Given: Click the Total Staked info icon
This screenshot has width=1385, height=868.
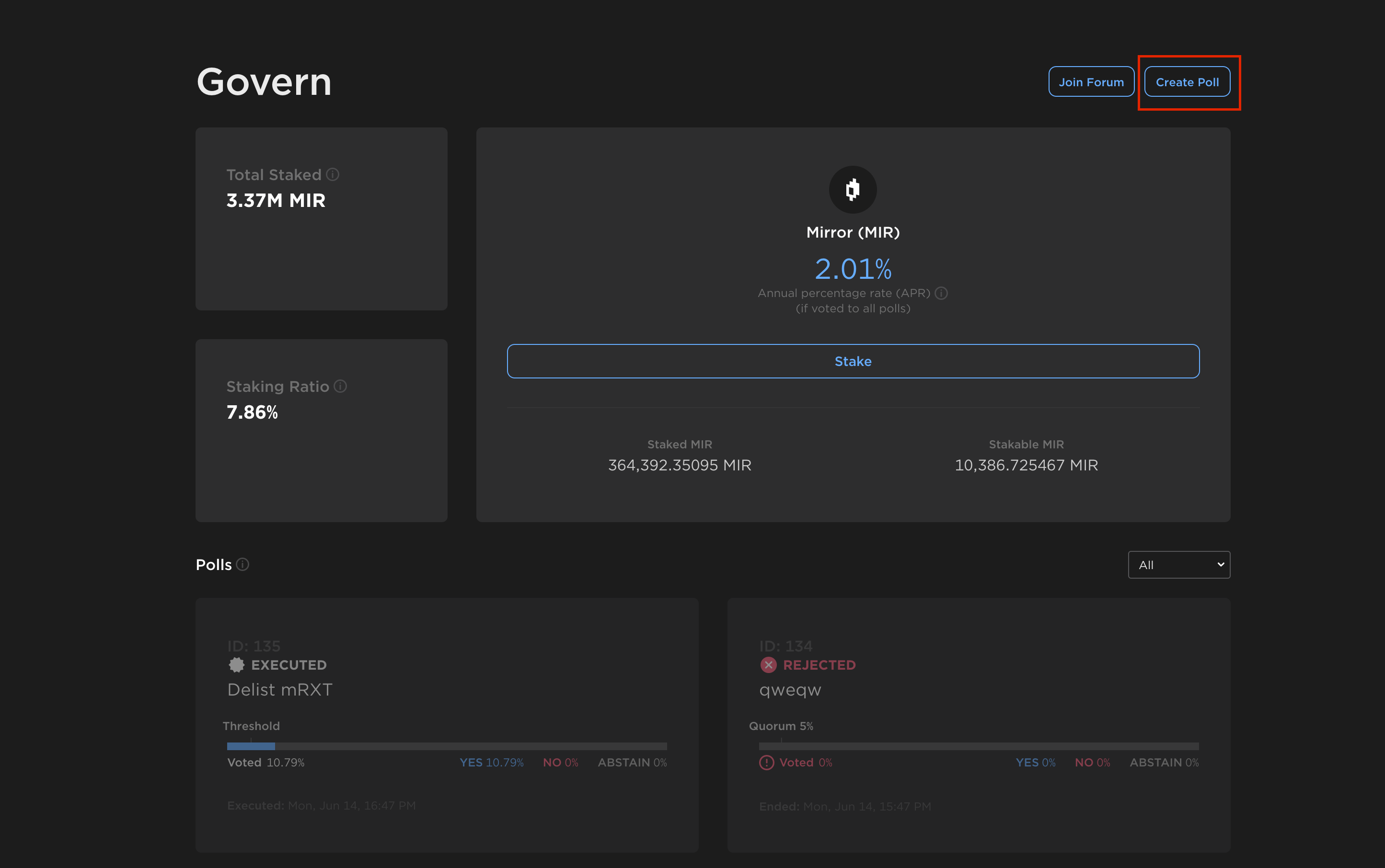Looking at the screenshot, I should pyautogui.click(x=333, y=174).
